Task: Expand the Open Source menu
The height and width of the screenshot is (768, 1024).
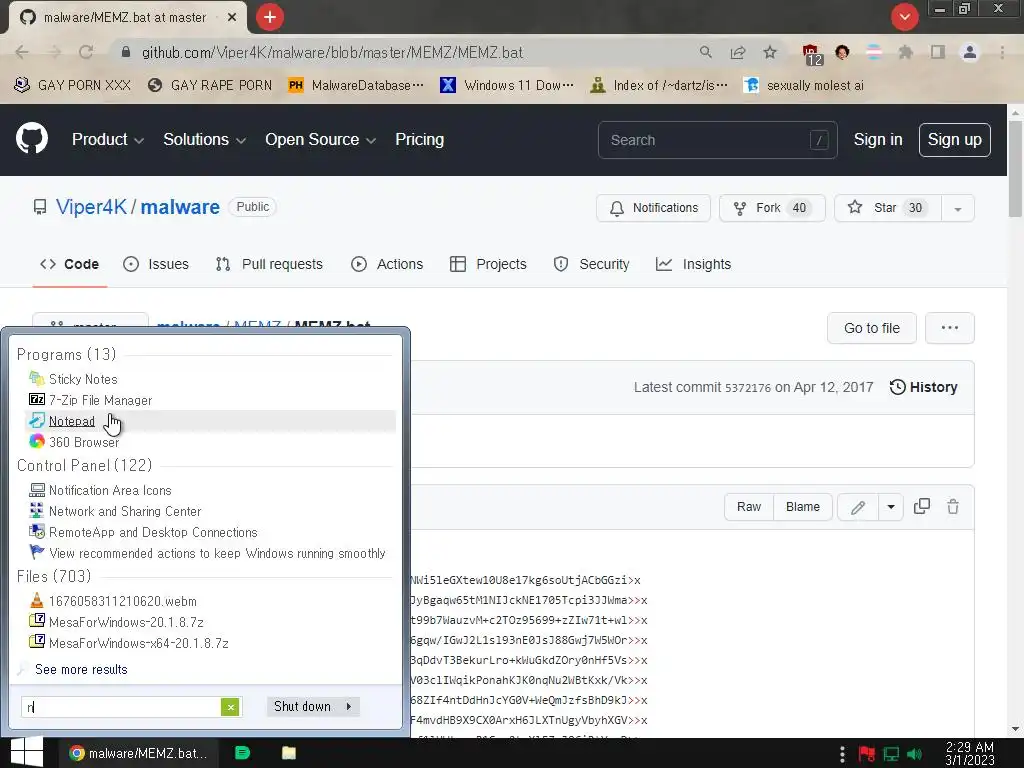Action: (x=320, y=139)
